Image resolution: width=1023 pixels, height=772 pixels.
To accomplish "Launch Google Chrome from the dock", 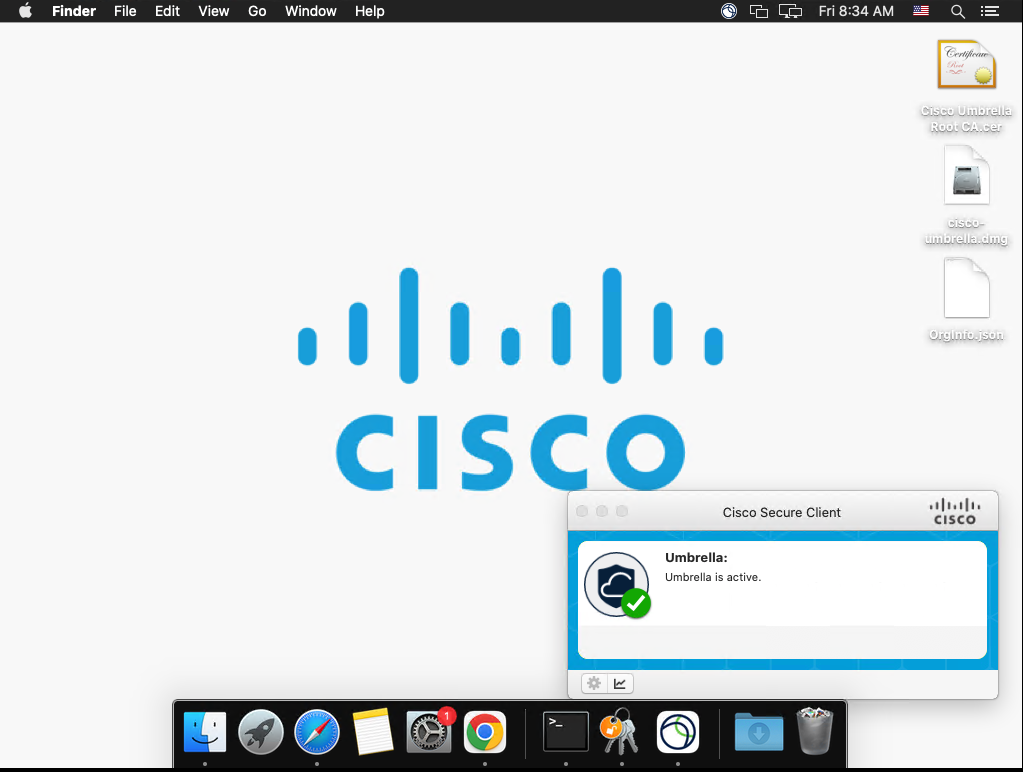I will [485, 732].
